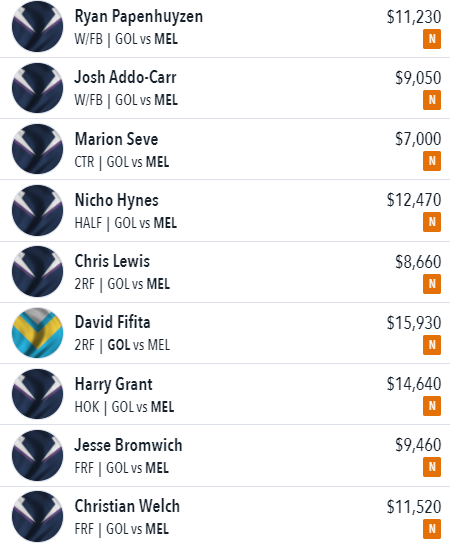Click Josh Addo-Carr's orange N badge
Image resolution: width=450 pixels, height=545 pixels.
(432, 100)
